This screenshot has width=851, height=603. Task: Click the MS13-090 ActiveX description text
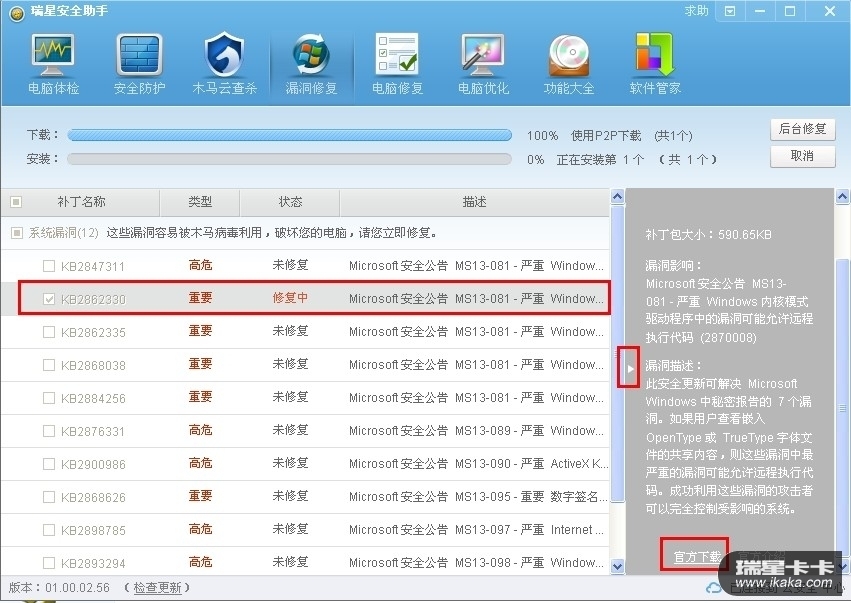click(x=478, y=464)
